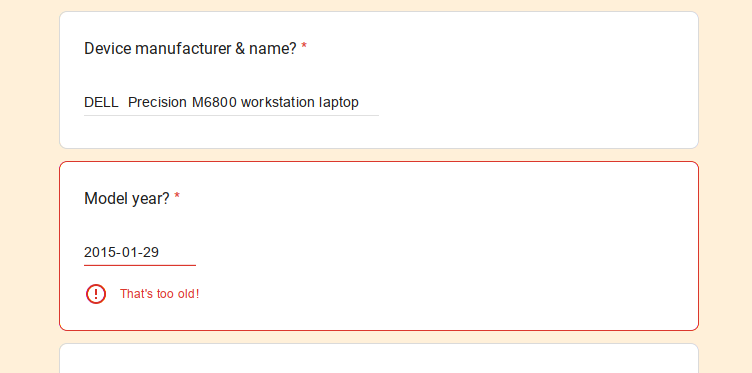Click the red exclamation error icon
Viewport: 752px width, 373px height.
(96, 294)
